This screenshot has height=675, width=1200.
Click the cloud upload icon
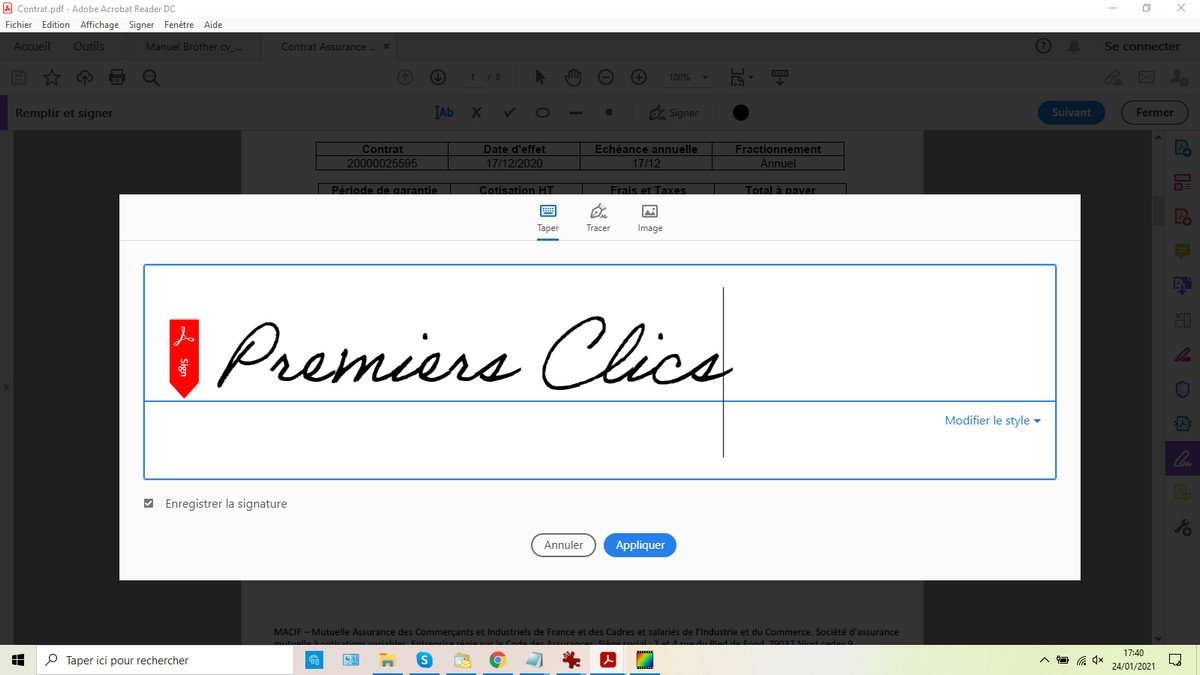(x=84, y=77)
